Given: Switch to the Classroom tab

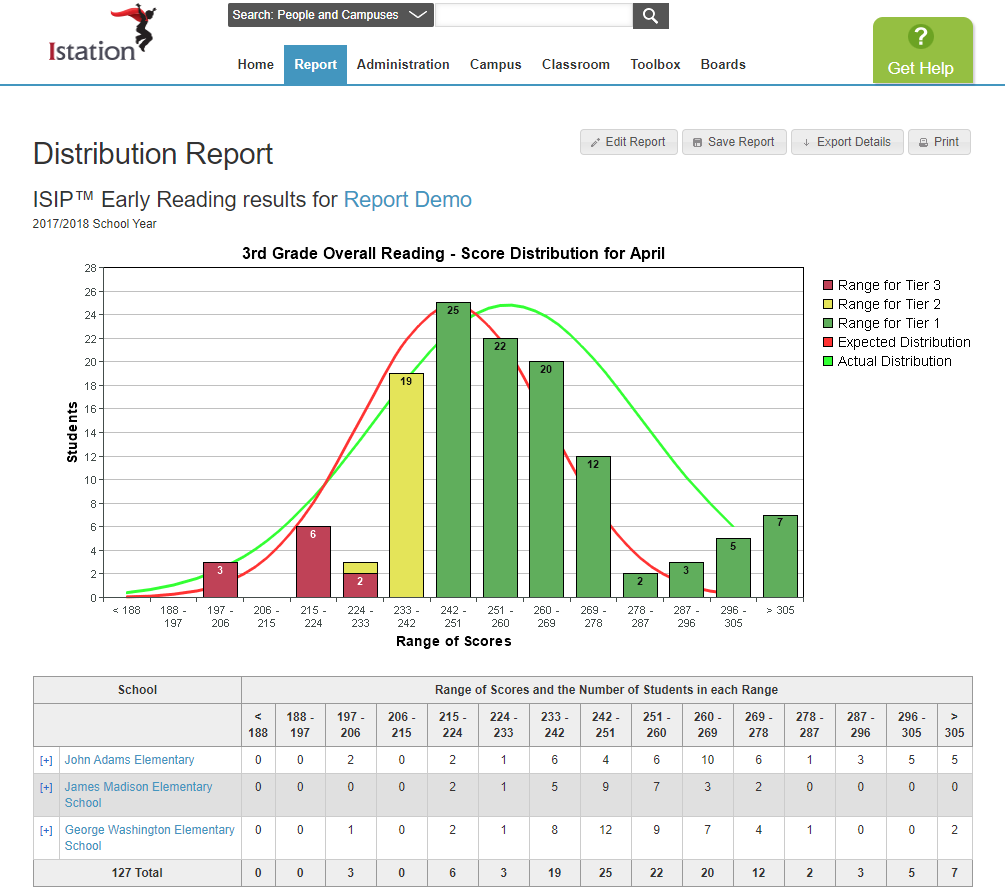Looking at the screenshot, I should coord(575,65).
